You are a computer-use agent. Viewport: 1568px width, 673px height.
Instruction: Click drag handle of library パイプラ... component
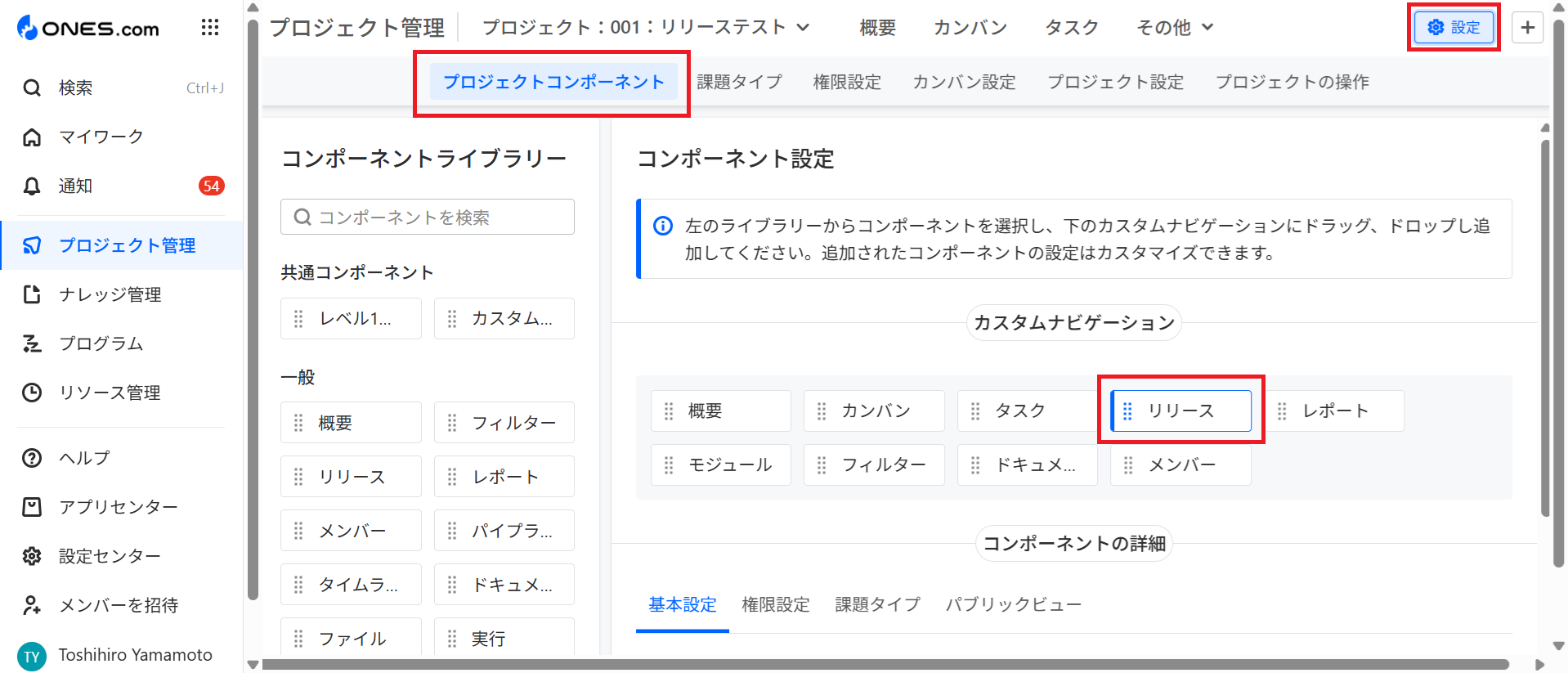click(452, 531)
